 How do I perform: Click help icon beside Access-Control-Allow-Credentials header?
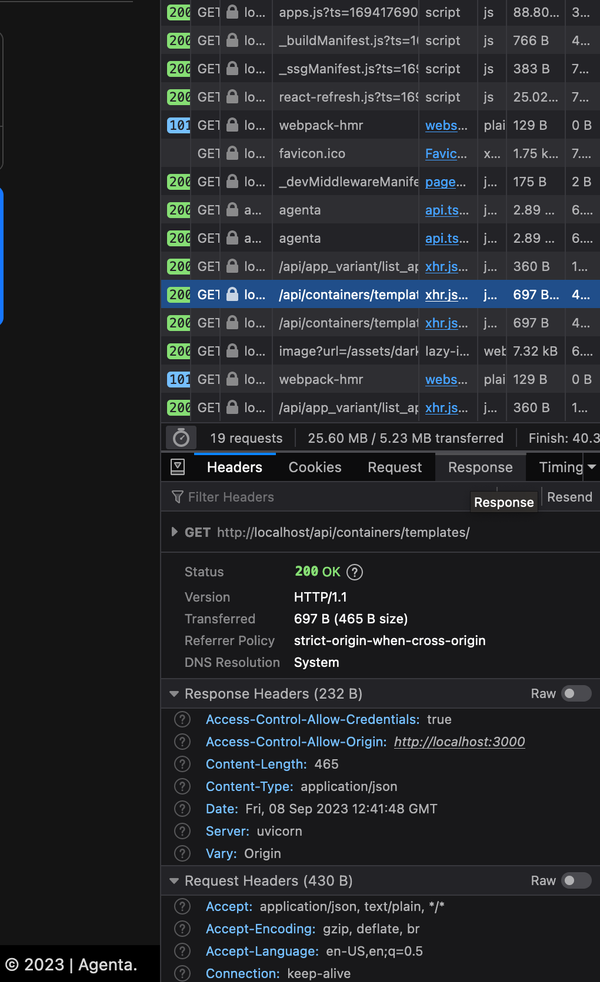pos(182,719)
